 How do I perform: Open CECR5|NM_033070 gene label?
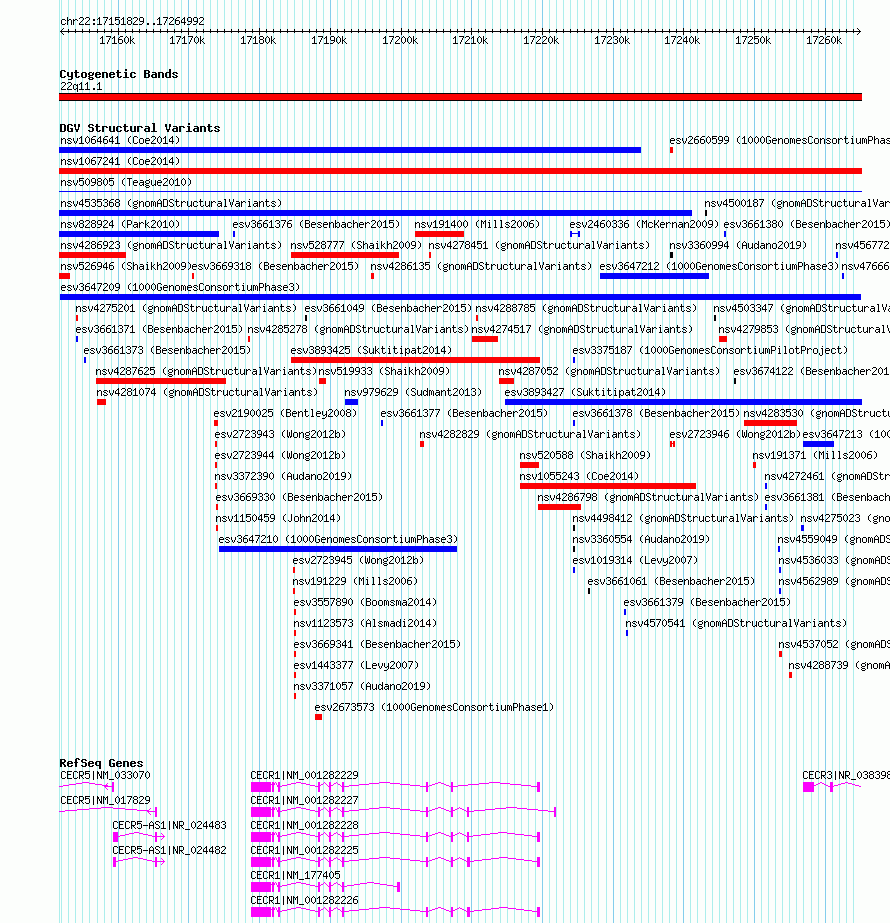tap(105, 775)
